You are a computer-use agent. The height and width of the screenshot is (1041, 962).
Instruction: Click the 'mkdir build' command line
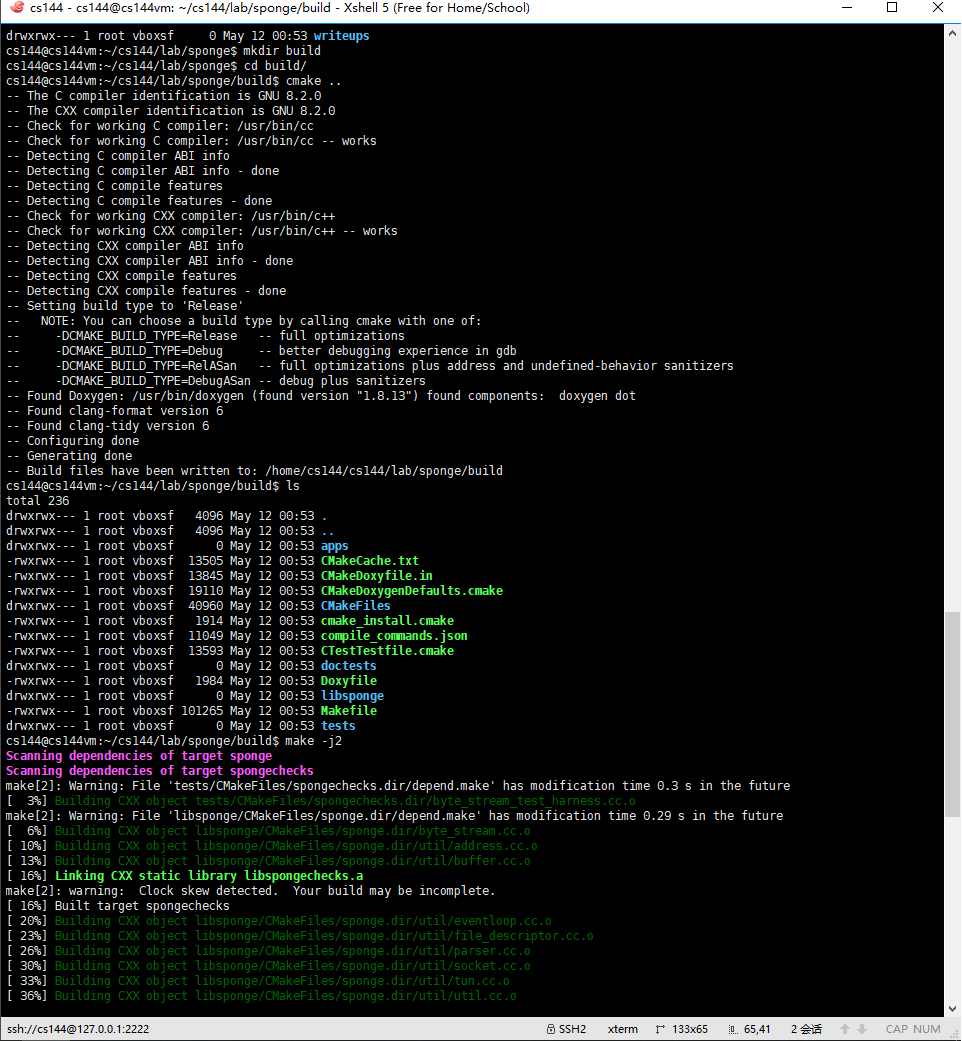[x=163, y=50]
